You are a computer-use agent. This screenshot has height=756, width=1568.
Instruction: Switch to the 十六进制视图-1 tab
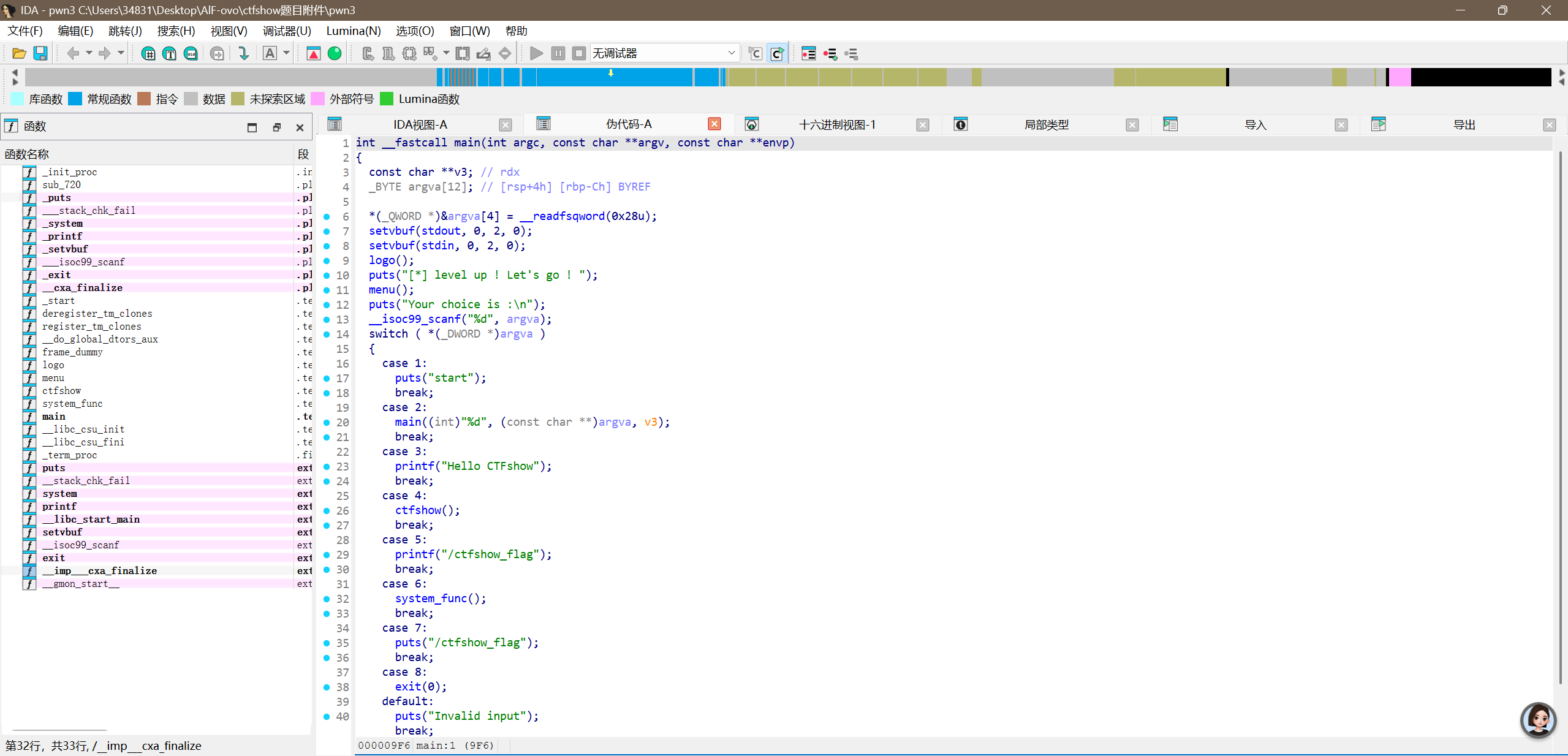(836, 124)
